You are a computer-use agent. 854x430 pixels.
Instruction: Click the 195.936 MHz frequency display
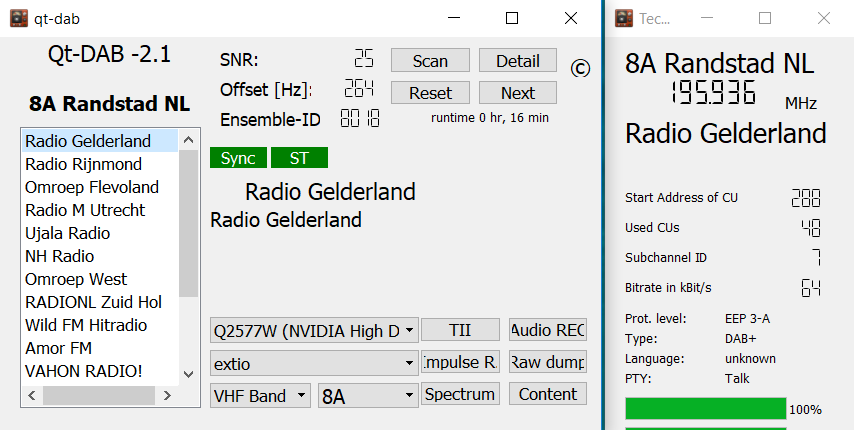click(713, 92)
